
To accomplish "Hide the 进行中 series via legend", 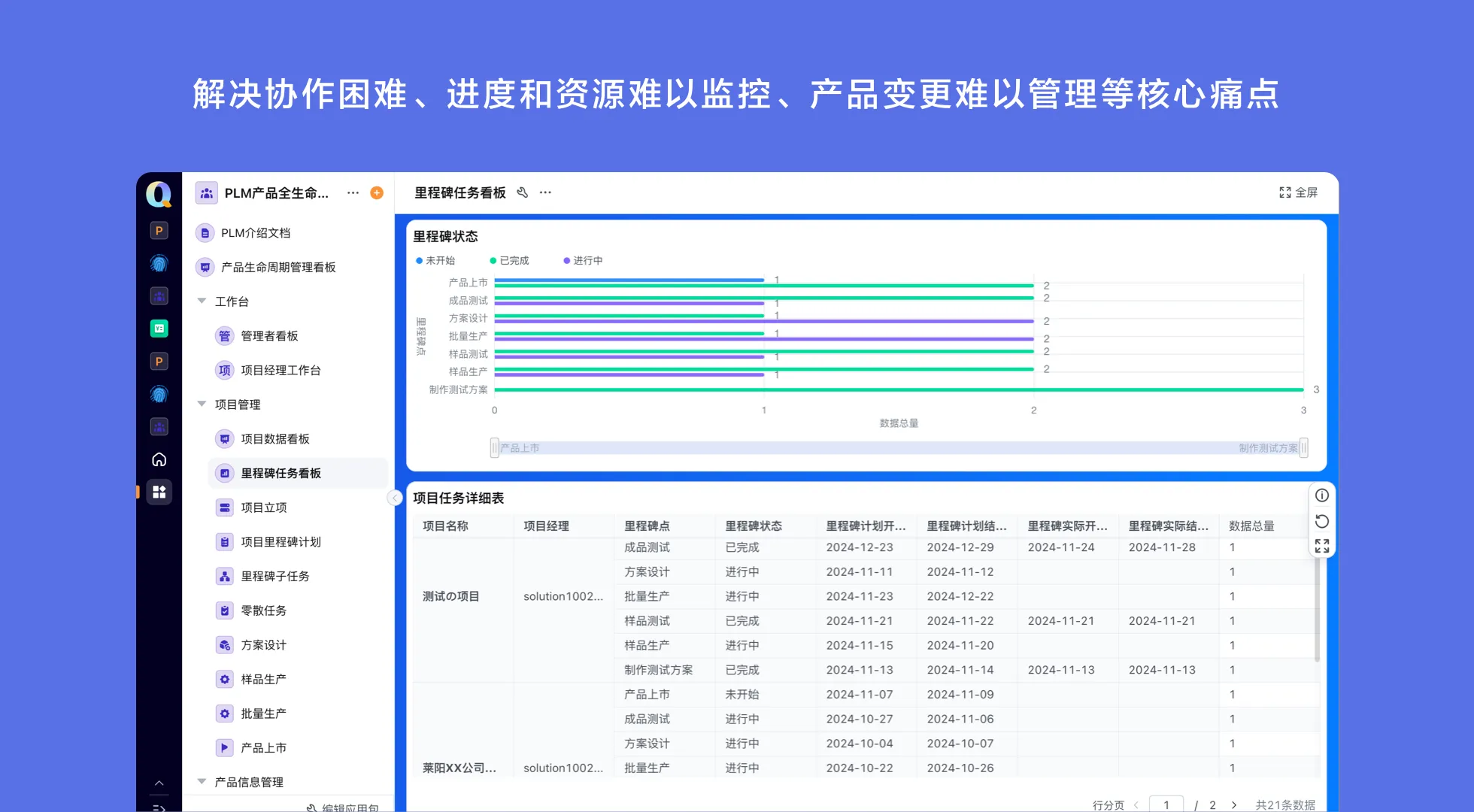I will click(x=583, y=260).
